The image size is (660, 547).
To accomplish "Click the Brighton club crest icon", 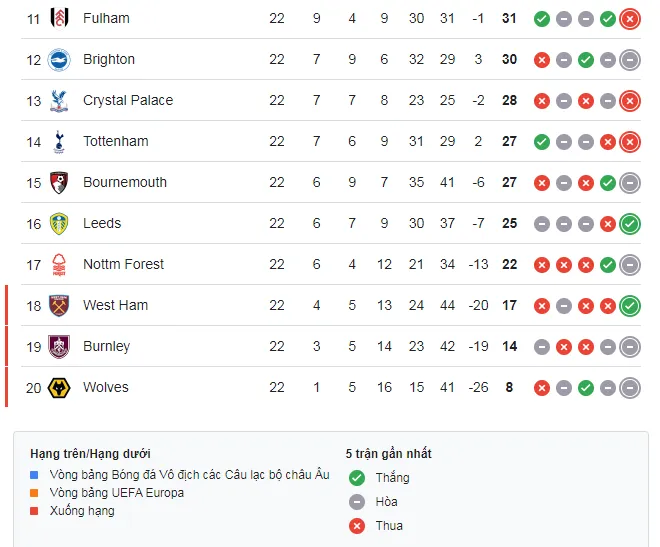I will 59,59.
